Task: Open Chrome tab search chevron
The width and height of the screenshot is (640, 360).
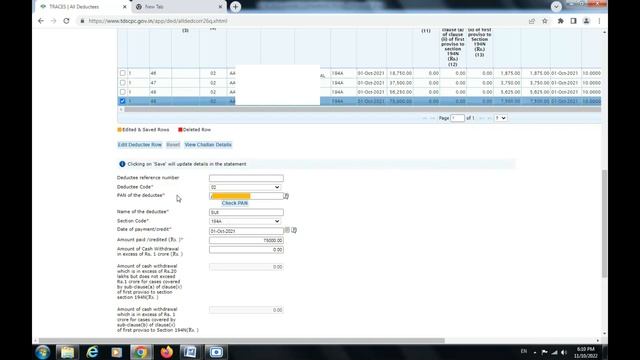Action: (x=556, y=7)
